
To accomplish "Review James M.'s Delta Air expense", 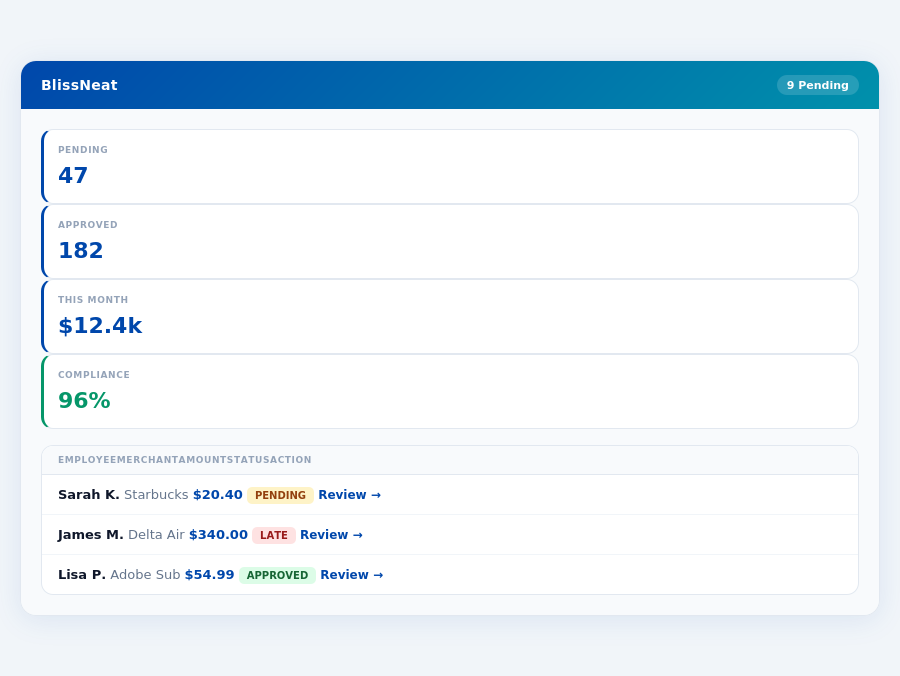I will click(x=331, y=534).
